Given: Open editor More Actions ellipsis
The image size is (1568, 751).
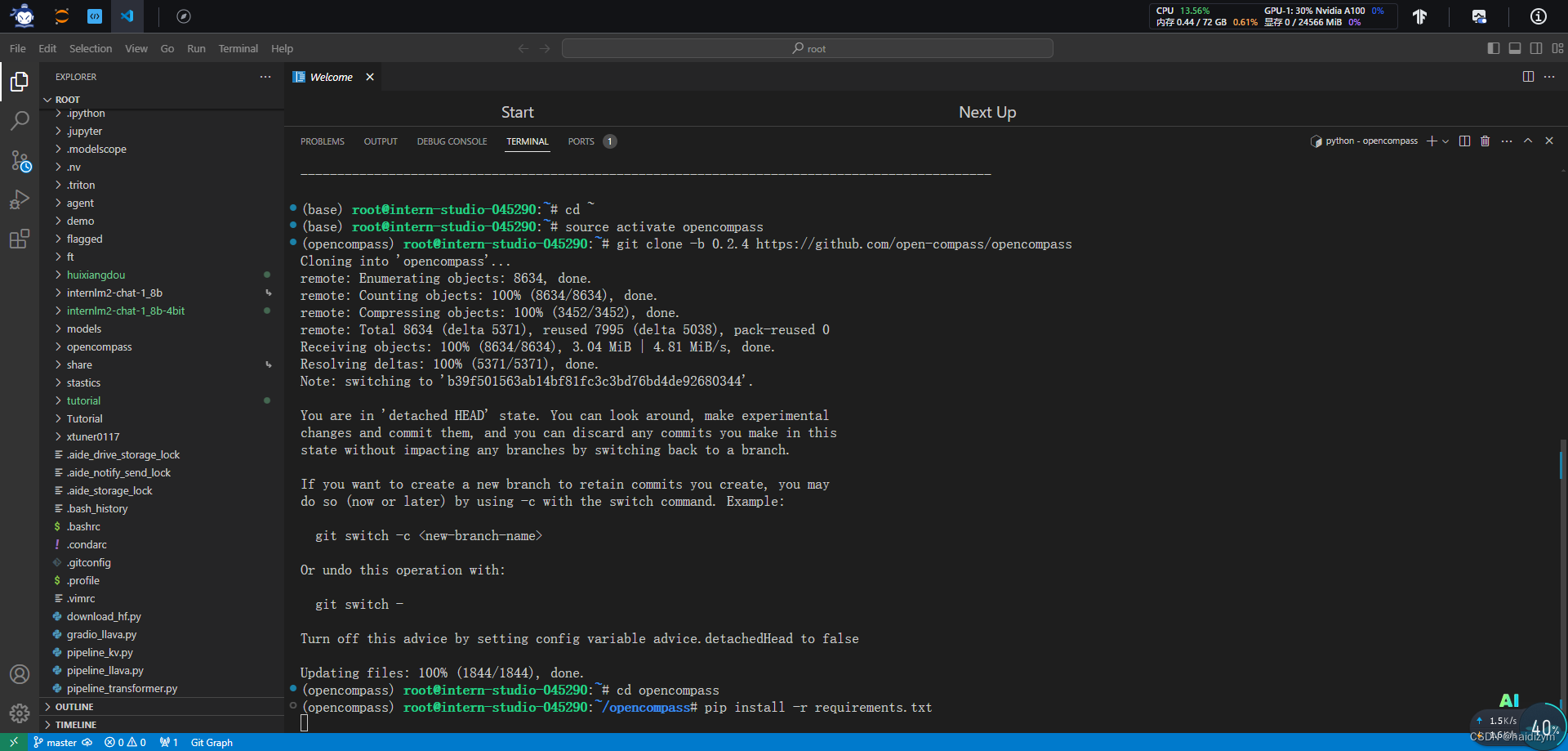Looking at the screenshot, I should tap(1549, 77).
